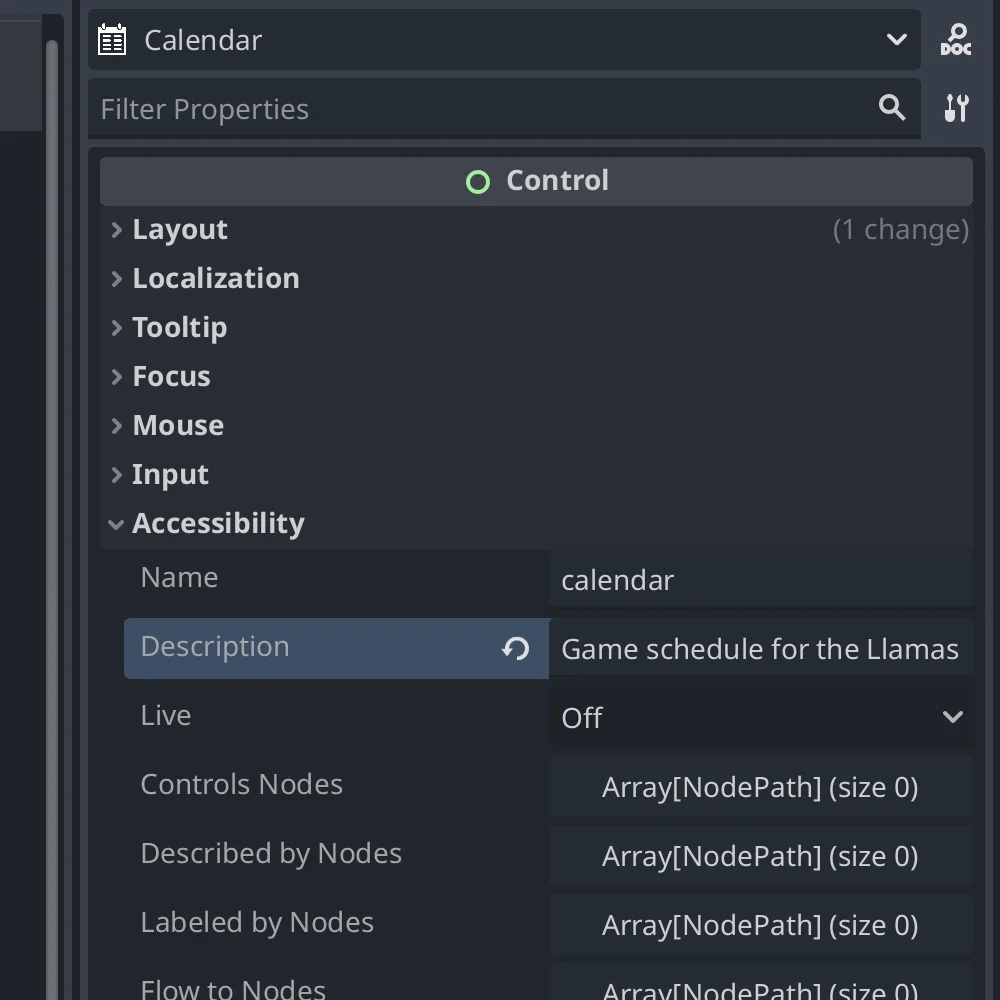Image resolution: width=1000 pixels, height=1000 pixels.
Task: Click the Filter Properties input field
Action: pyautogui.click(x=400, y=108)
